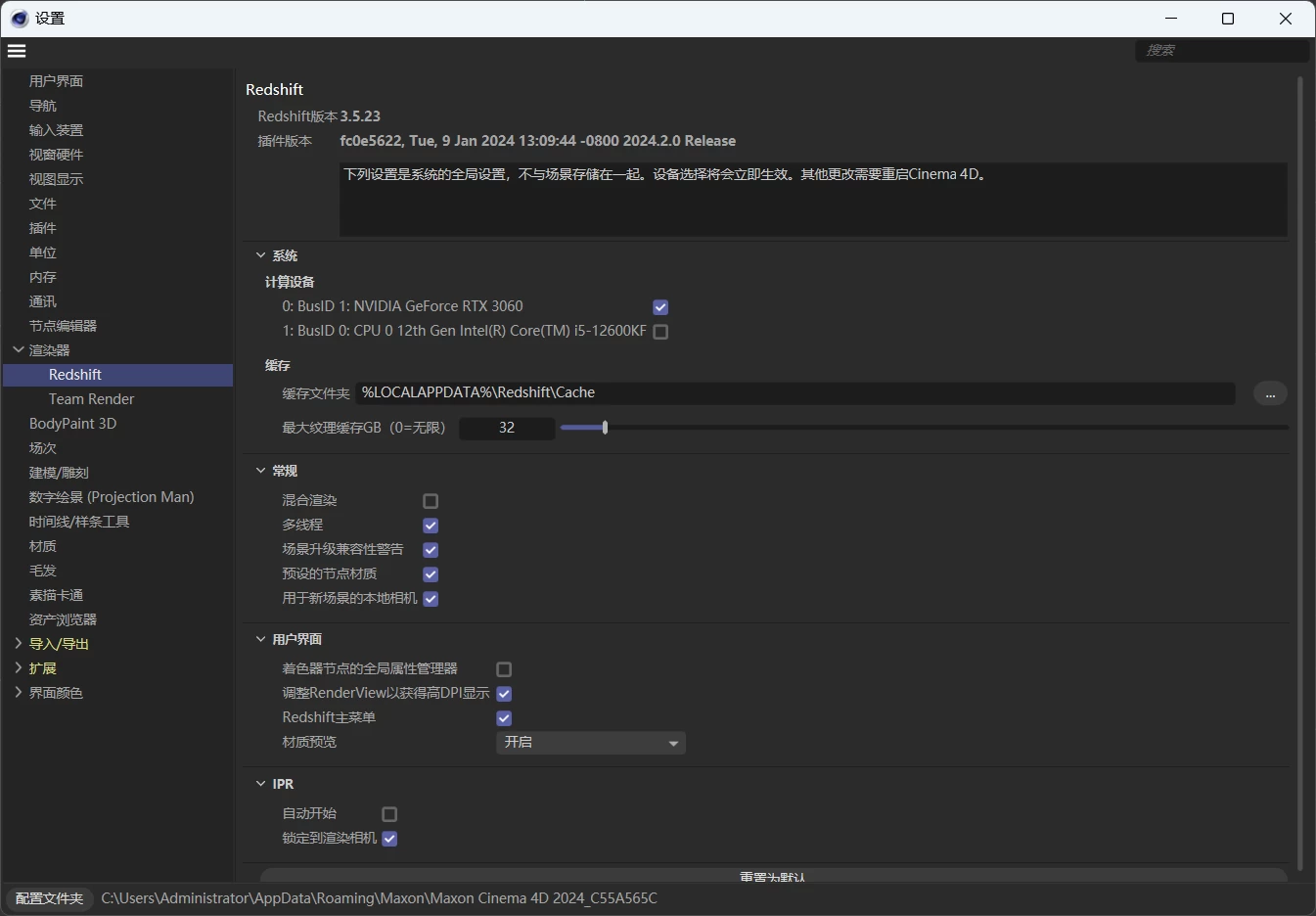
Task: Click the settings panel vertical scrollbar
Action: 1300,474
